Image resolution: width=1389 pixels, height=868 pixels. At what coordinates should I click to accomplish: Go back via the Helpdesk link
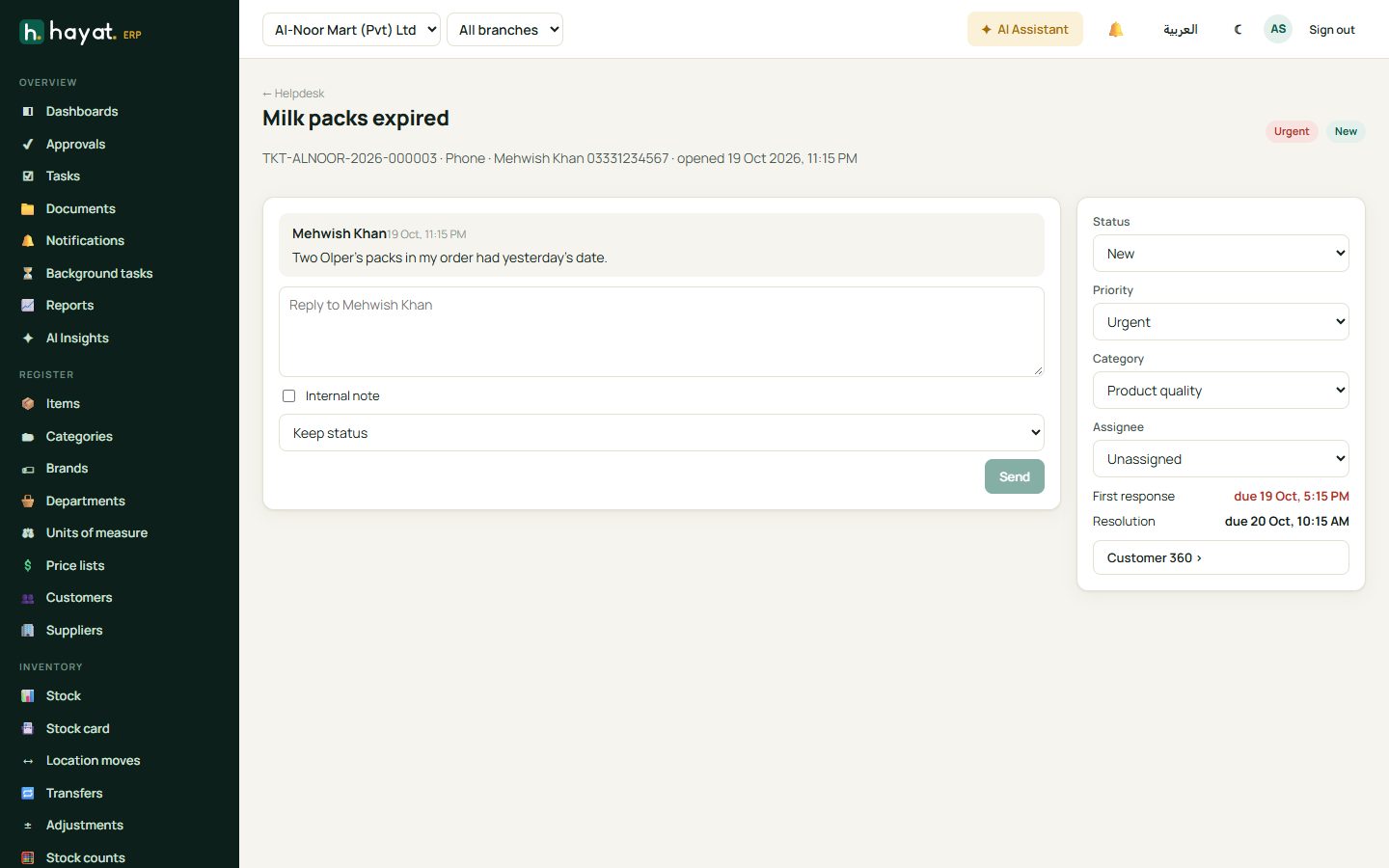pyautogui.click(x=293, y=94)
